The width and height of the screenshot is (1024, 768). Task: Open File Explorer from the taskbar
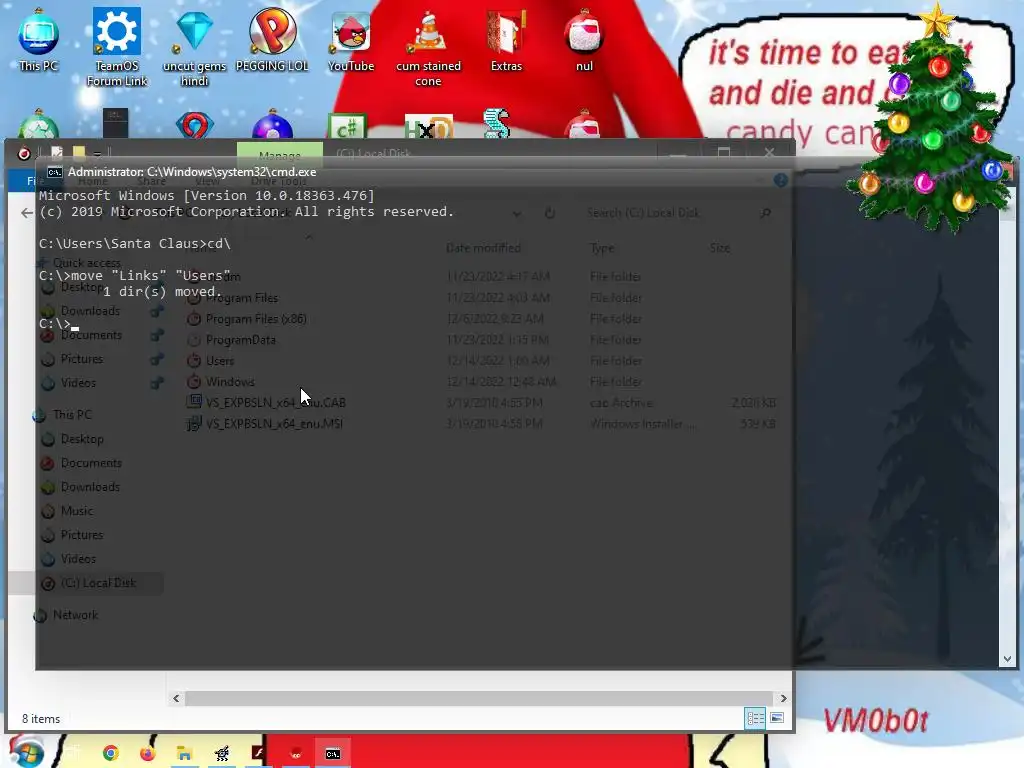point(184,754)
